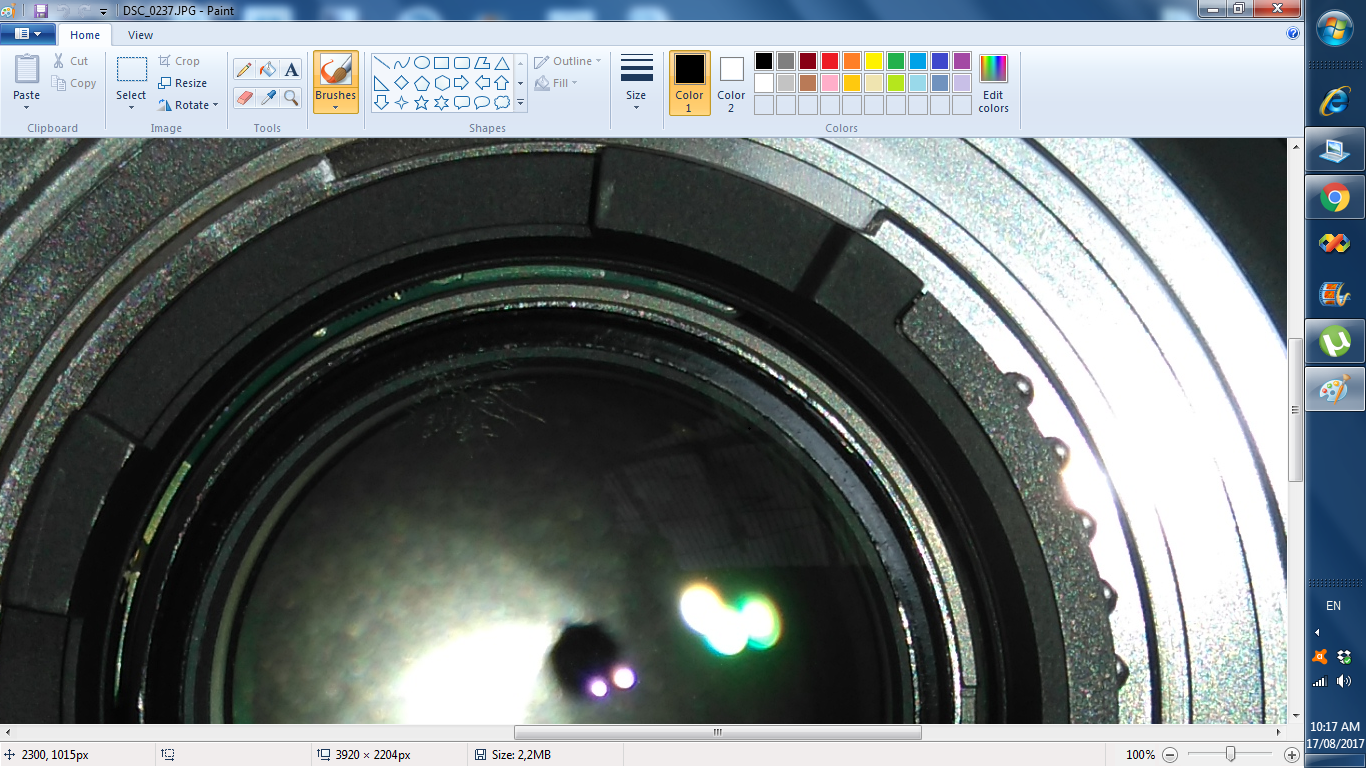Click the zoom slider thumb
Screen dimensions: 1372x772
click(1230, 755)
